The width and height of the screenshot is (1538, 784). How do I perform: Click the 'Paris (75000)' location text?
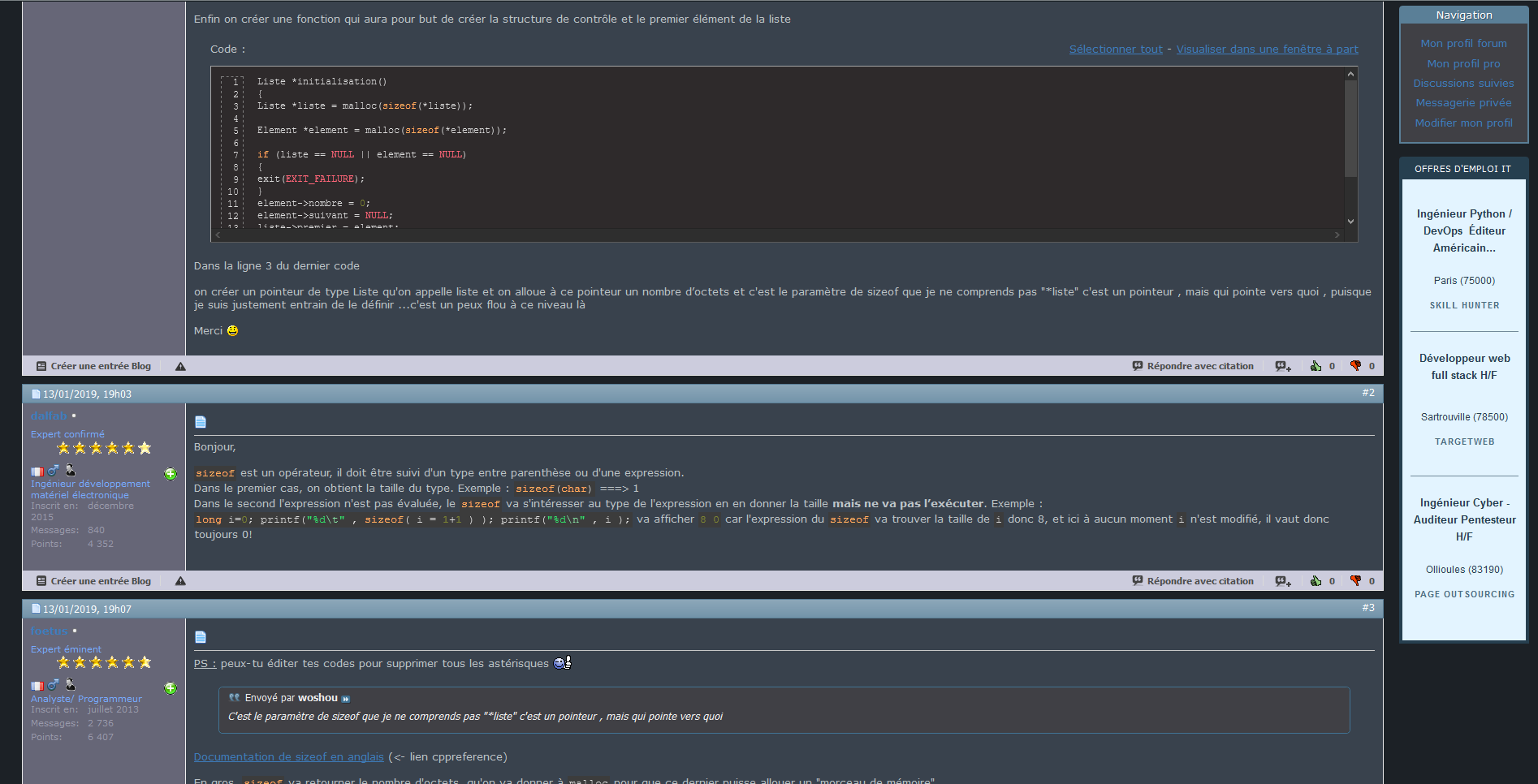[x=1464, y=281]
